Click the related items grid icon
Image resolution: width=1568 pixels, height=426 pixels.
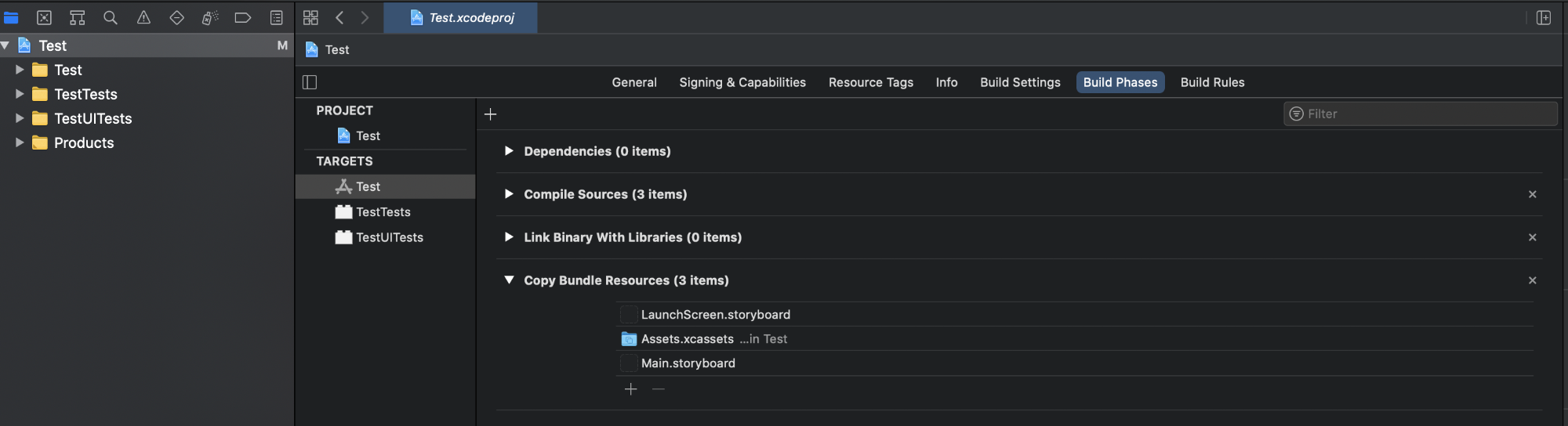[x=310, y=17]
